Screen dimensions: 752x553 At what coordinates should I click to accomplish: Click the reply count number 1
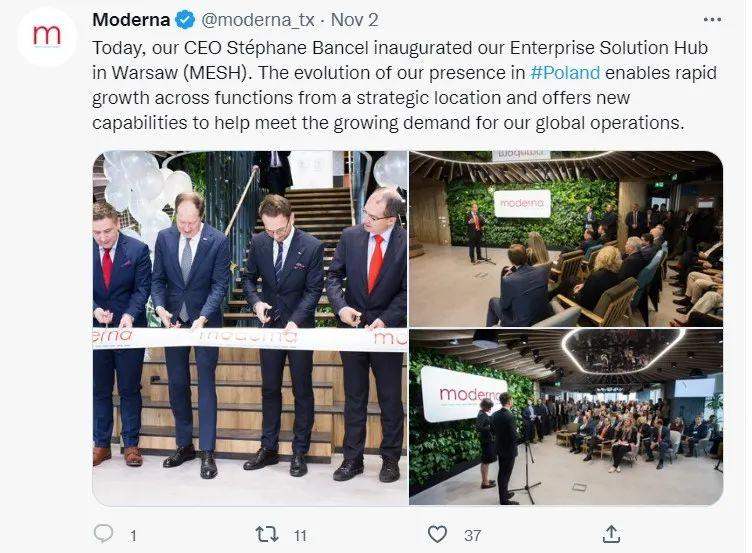(133, 535)
